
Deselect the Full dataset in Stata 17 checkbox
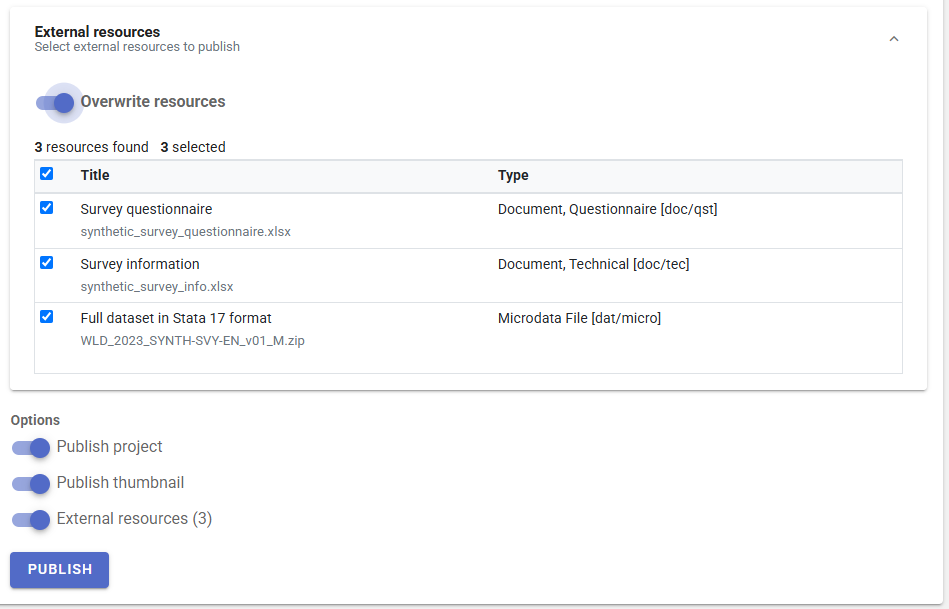47,317
